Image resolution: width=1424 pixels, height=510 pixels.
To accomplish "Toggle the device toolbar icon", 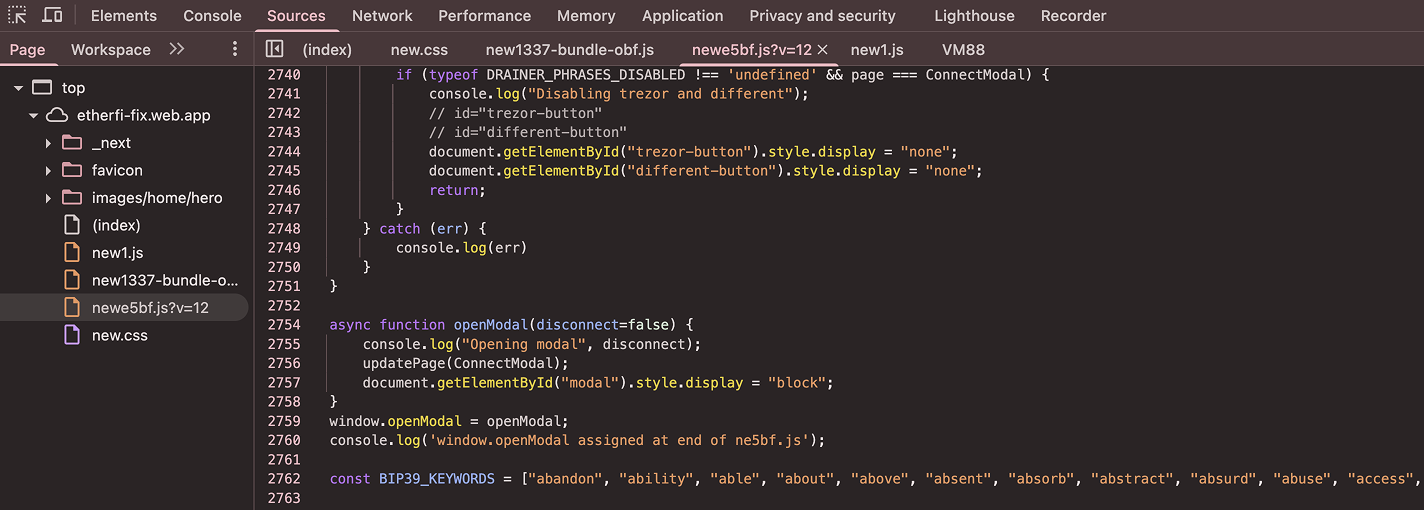I will [52, 16].
